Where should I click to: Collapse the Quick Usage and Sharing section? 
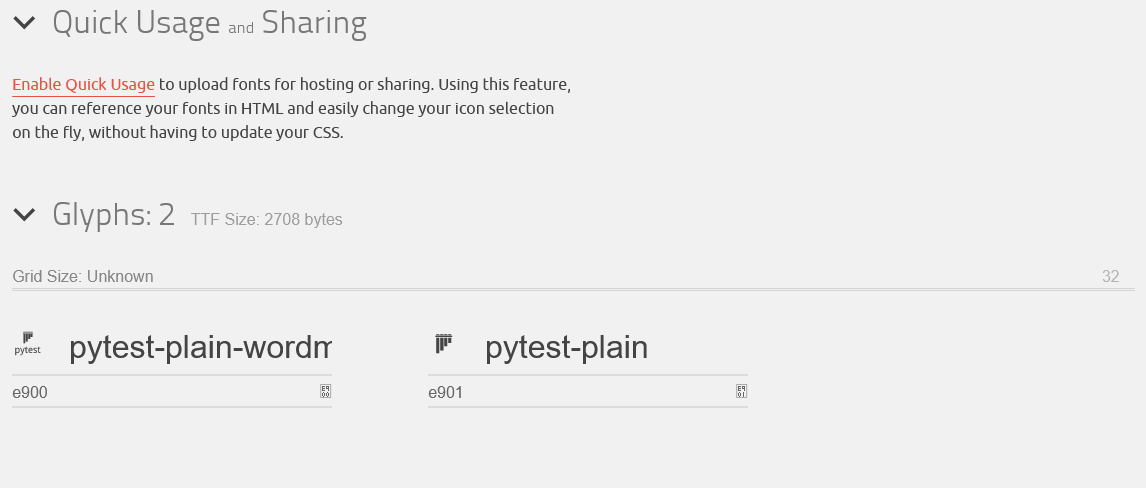(x=25, y=22)
